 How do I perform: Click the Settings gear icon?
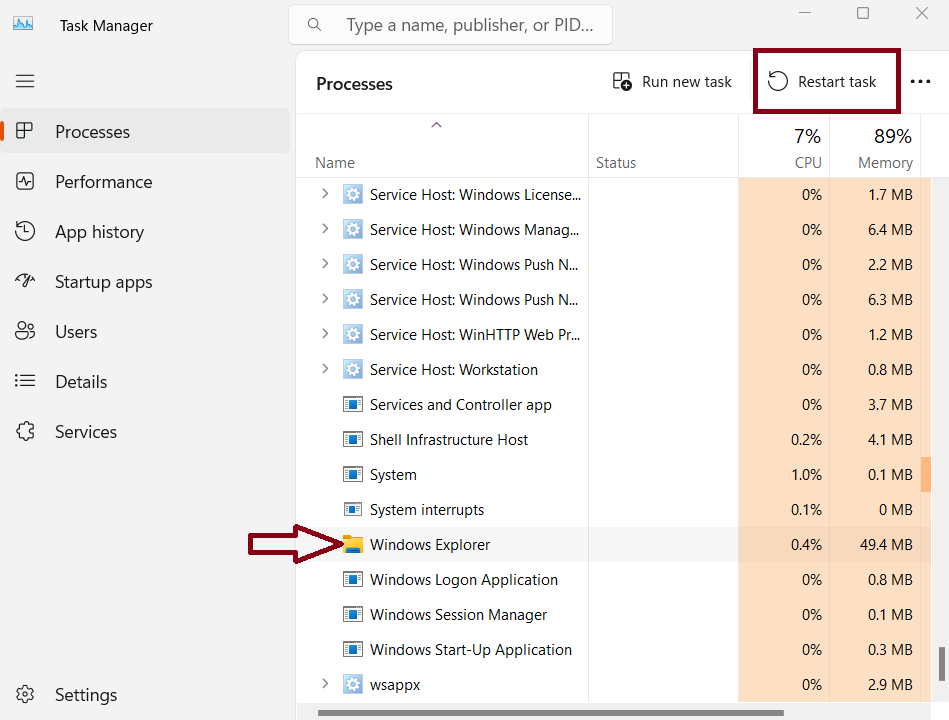(x=25, y=695)
